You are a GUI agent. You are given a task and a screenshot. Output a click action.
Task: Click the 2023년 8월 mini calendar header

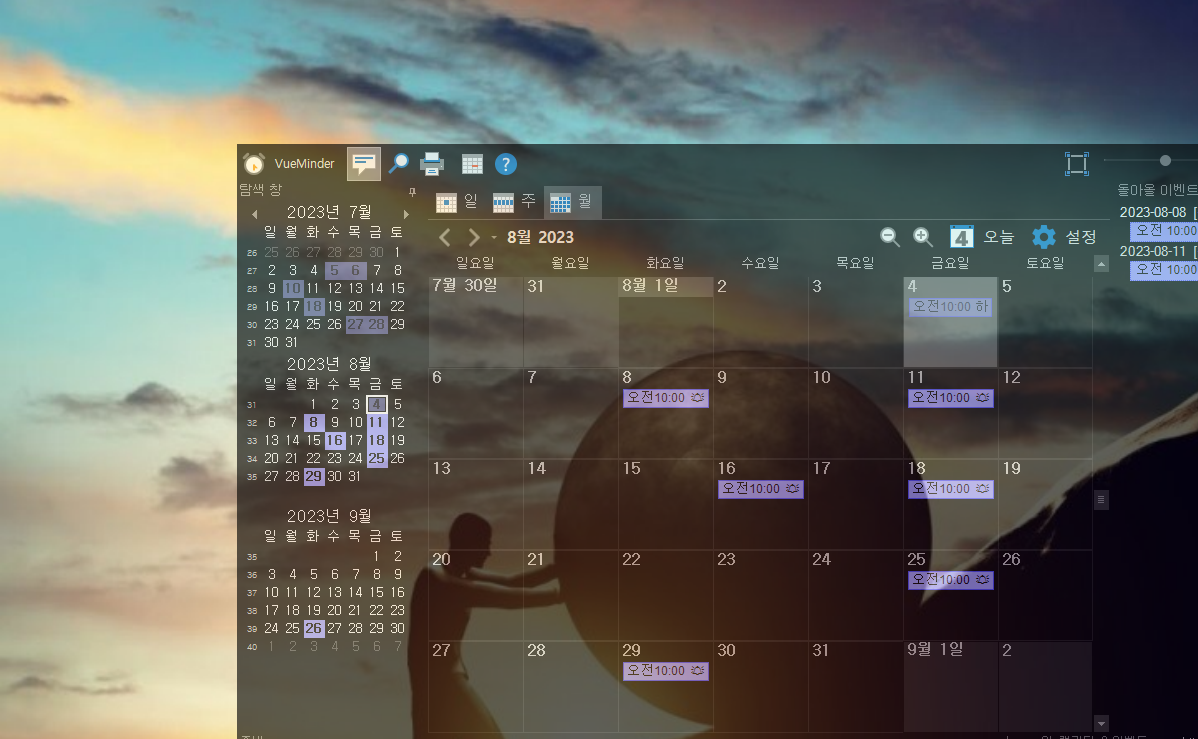click(329, 364)
